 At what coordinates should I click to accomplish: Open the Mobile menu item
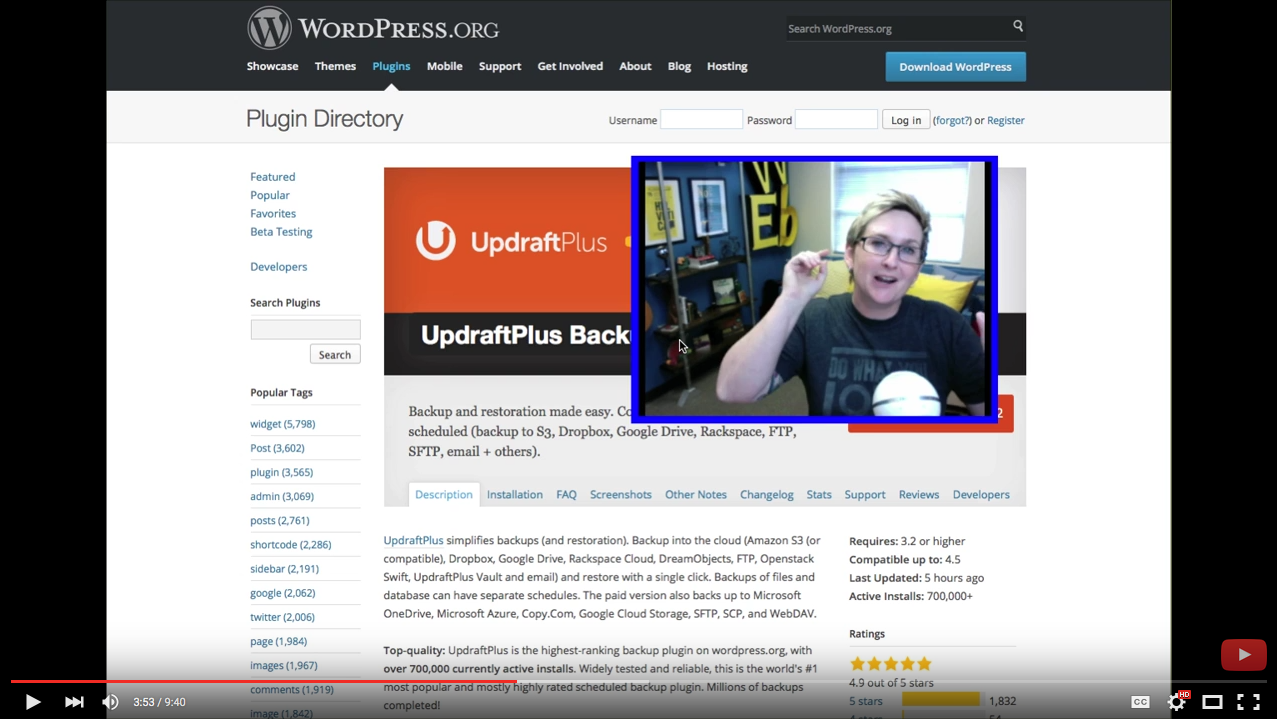pos(444,66)
